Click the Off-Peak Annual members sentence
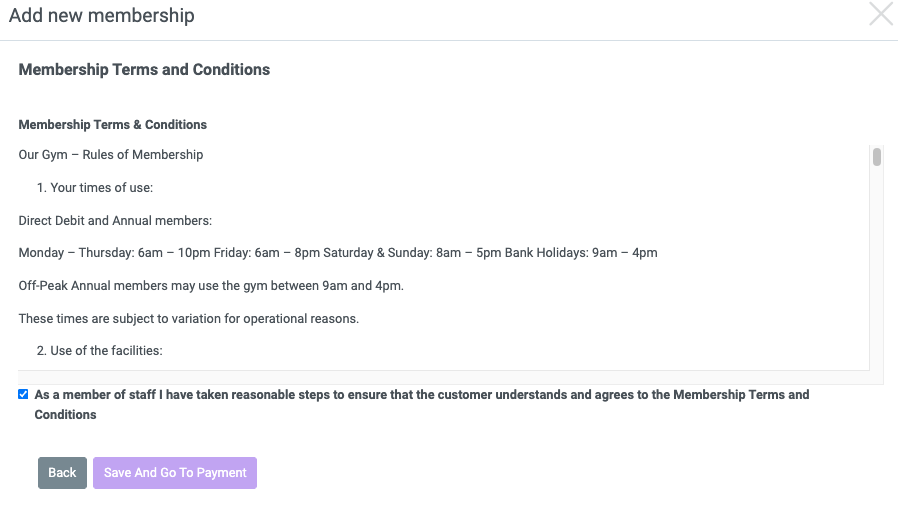Screen dimensions: 898x507 pos(211,286)
